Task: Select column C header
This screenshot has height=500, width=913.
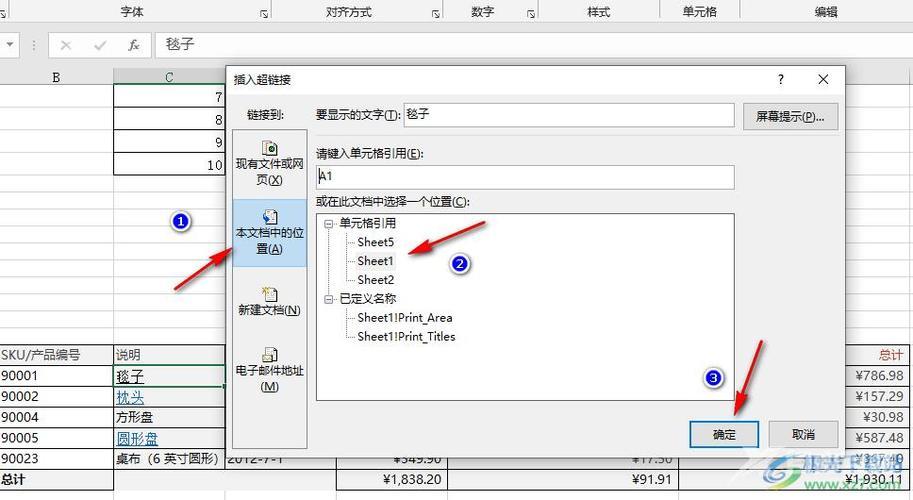Action: [x=169, y=77]
